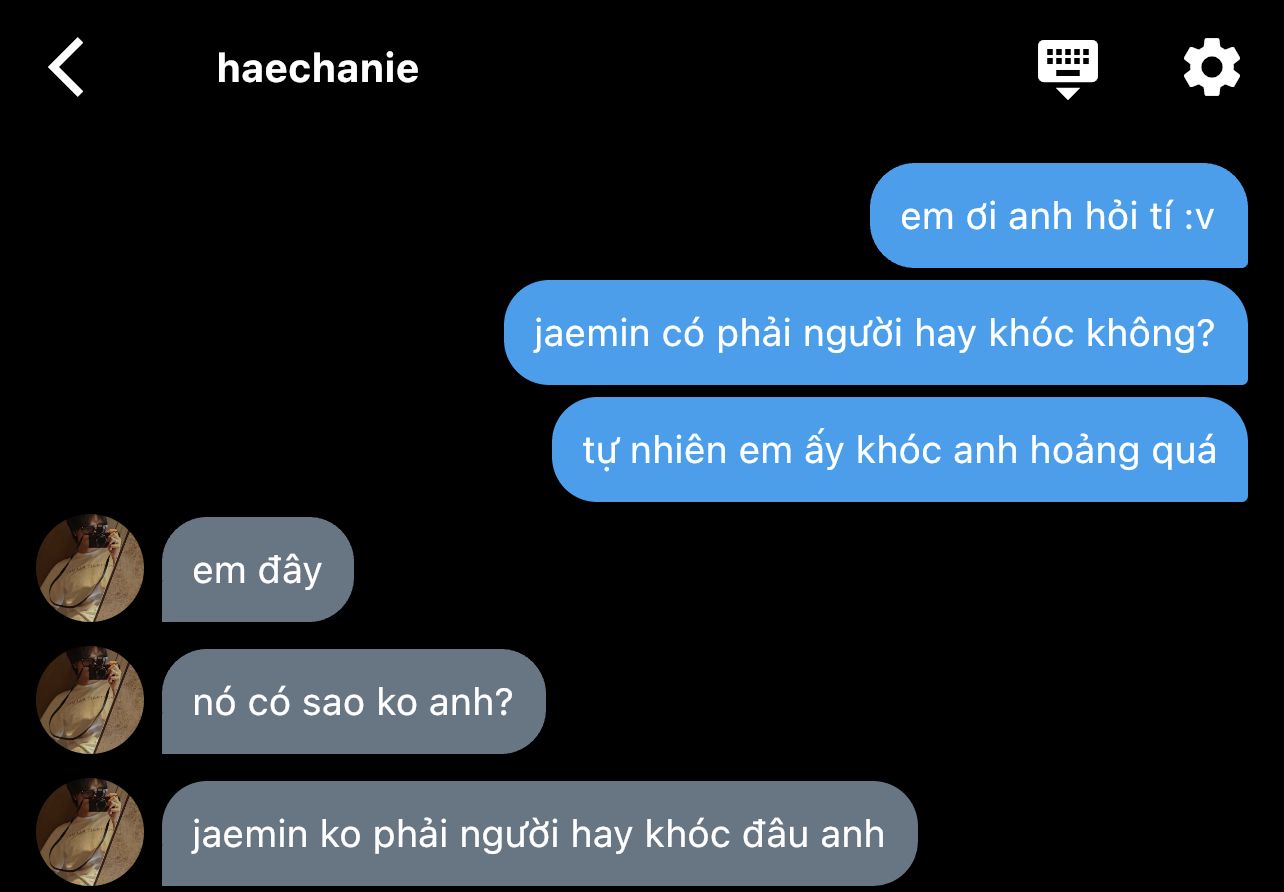
Task: Go back using the left arrow icon
Action: (66, 68)
